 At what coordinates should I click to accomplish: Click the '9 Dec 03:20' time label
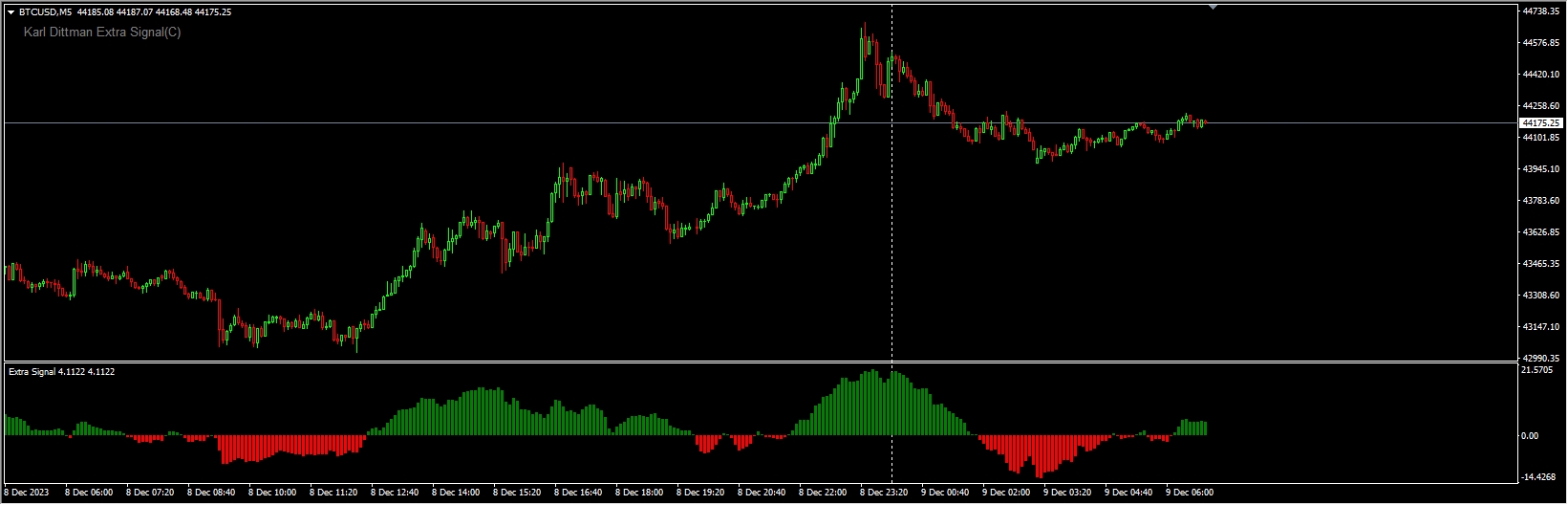1067,494
